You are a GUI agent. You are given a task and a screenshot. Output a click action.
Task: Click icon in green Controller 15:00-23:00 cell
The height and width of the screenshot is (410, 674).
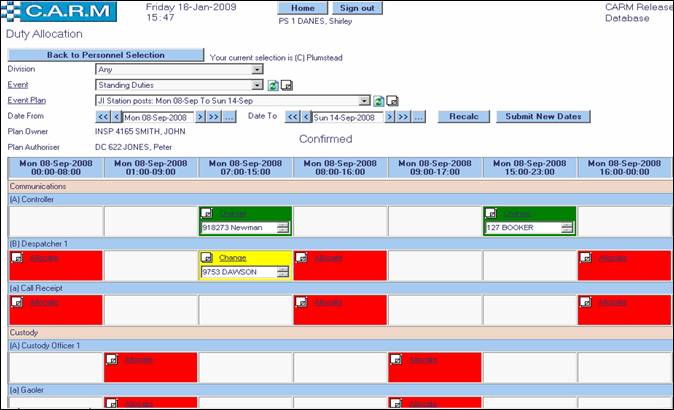click(491, 213)
